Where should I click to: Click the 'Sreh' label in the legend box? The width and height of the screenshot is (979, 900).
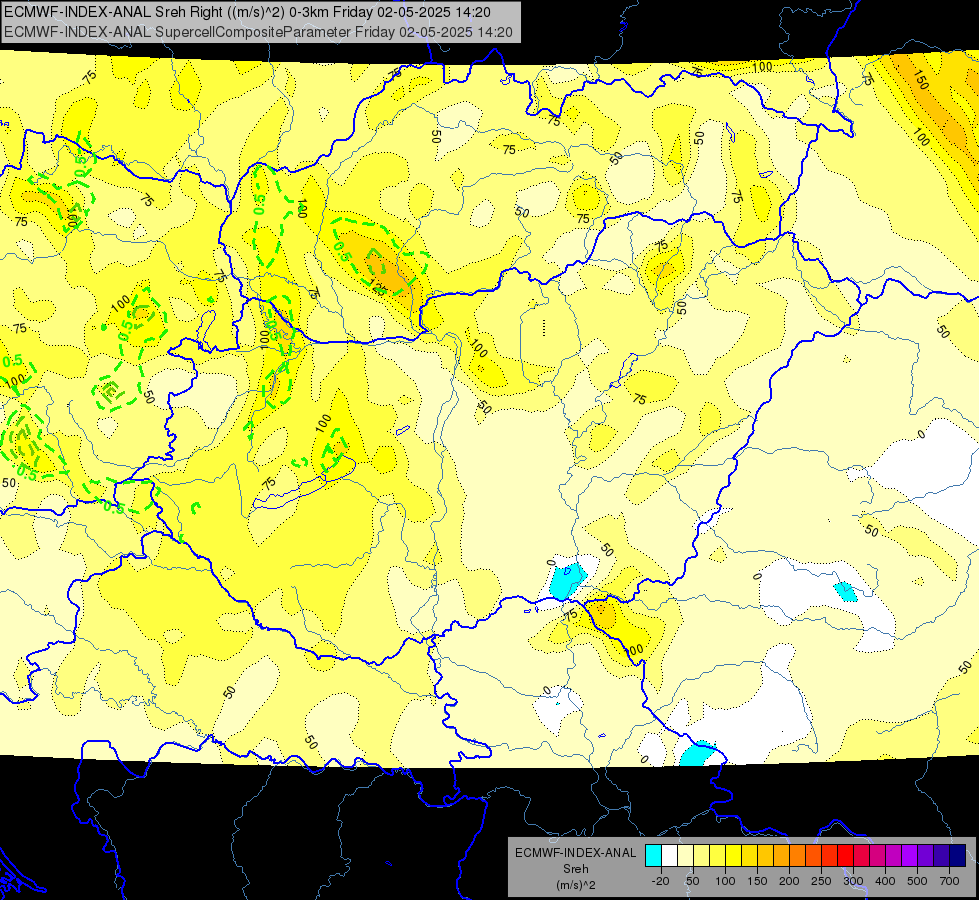576,869
